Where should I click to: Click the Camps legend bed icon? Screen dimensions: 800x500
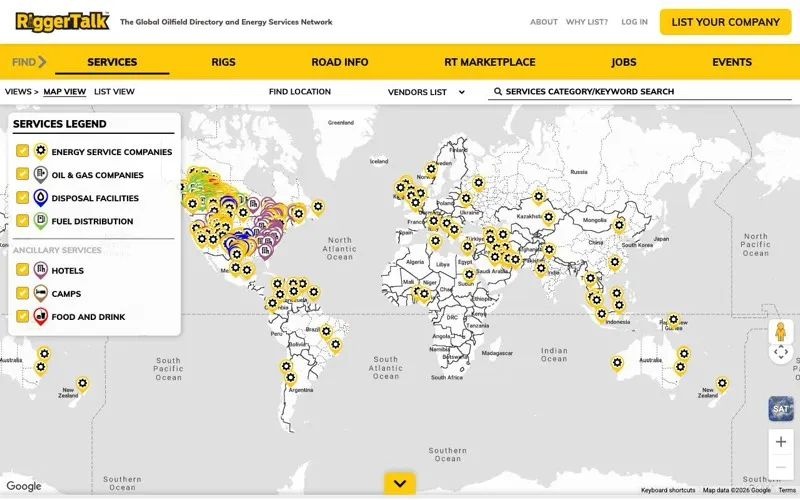click(x=41, y=293)
